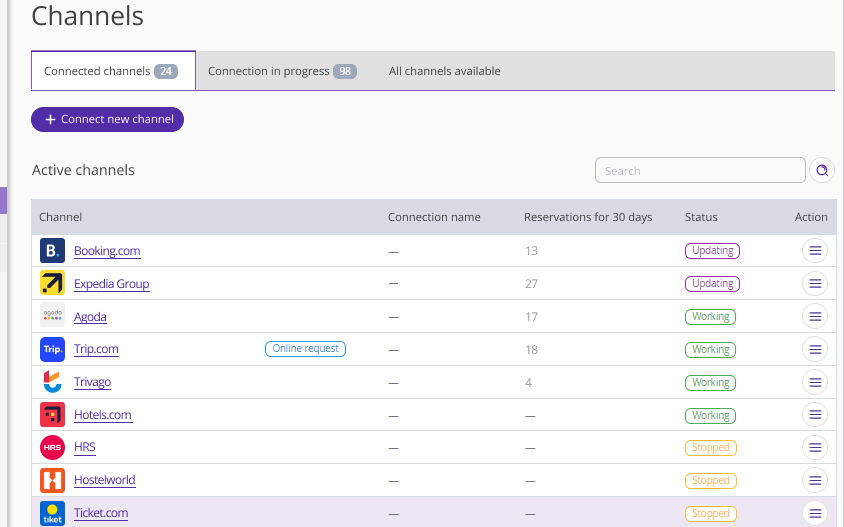Click the Booking.com logo icon
The image size is (844, 527).
pyautogui.click(x=52, y=251)
